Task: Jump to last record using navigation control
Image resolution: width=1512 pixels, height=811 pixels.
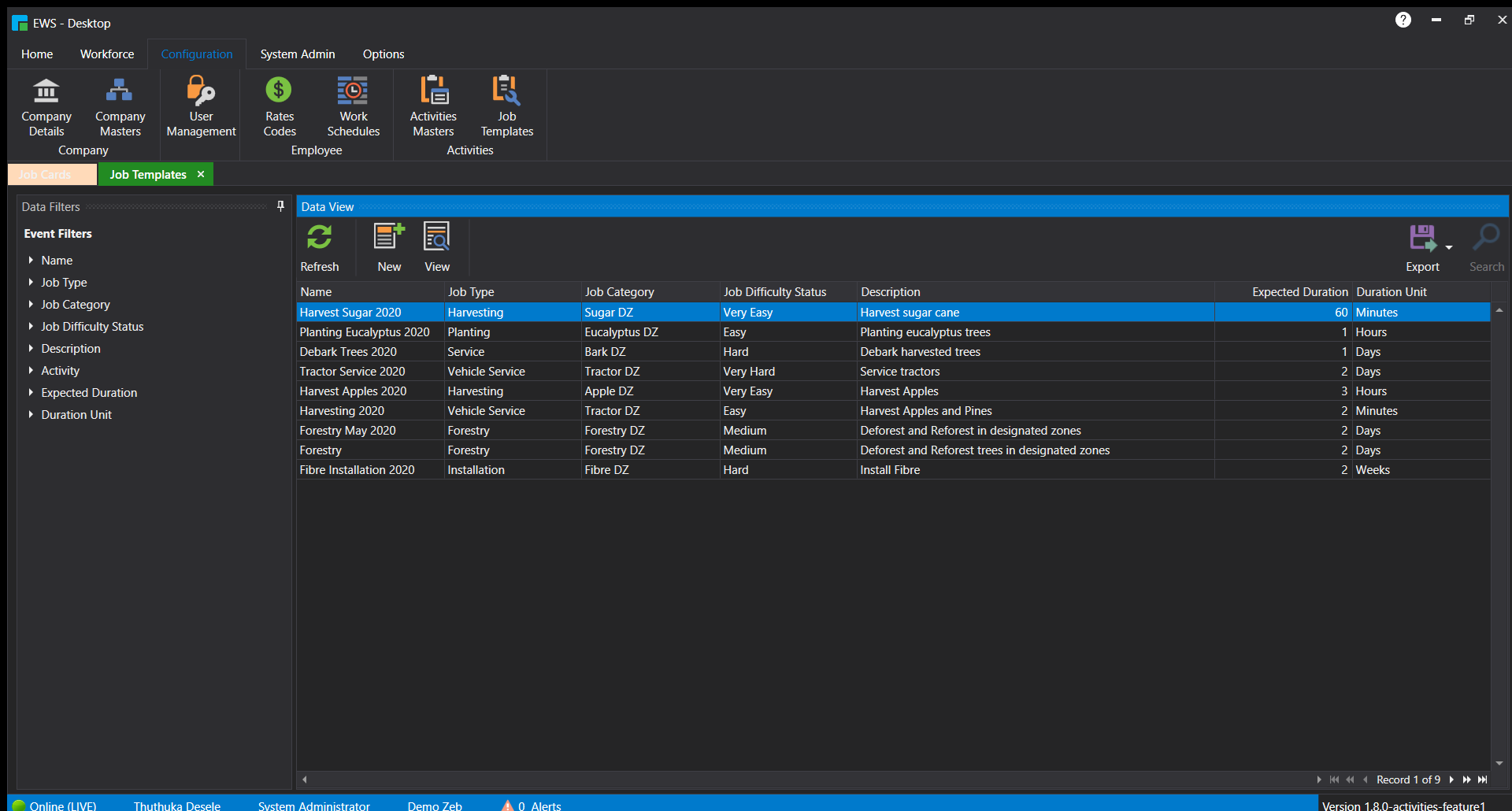Action: tap(1482, 780)
